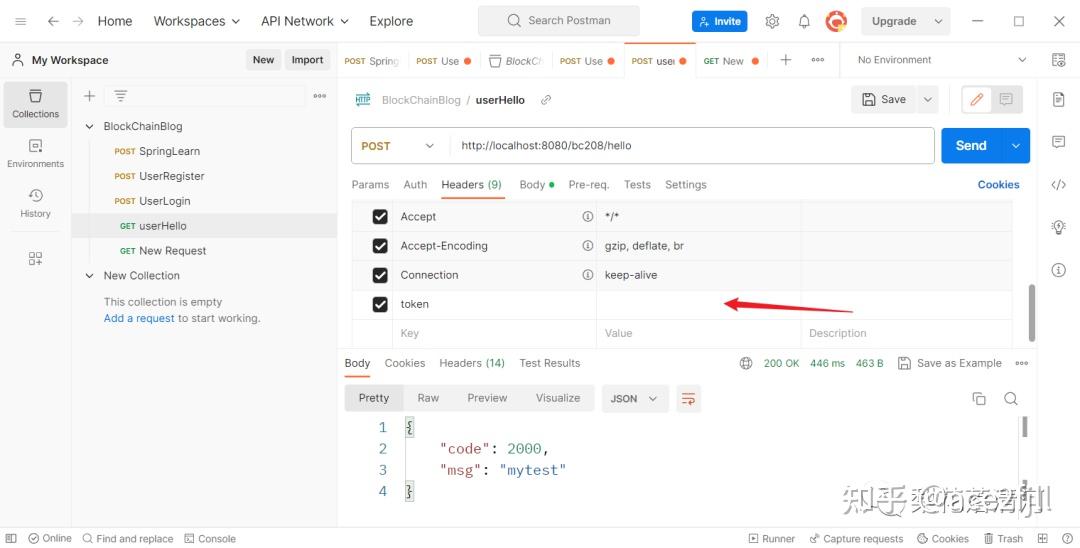The width and height of the screenshot is (1080, 548).
Task: Open the notifications bell
Action: point(804,21)
